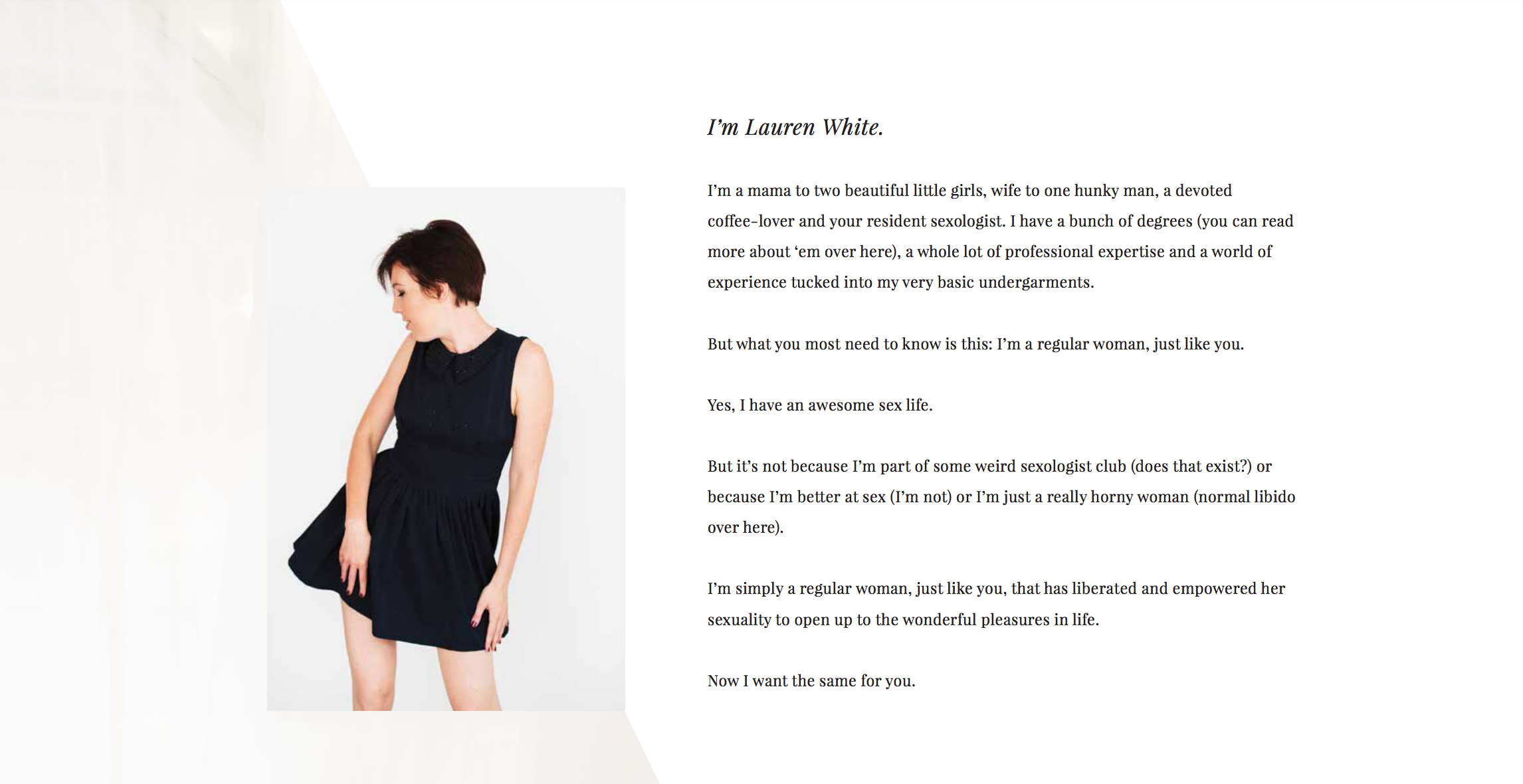
Task: Click the "I'm Lauren White." heading
Action: pyautogui.click(x=795, y=127)
